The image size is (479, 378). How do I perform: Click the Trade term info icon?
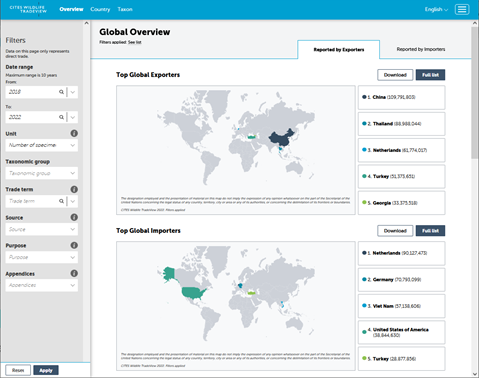pos(74,189)
